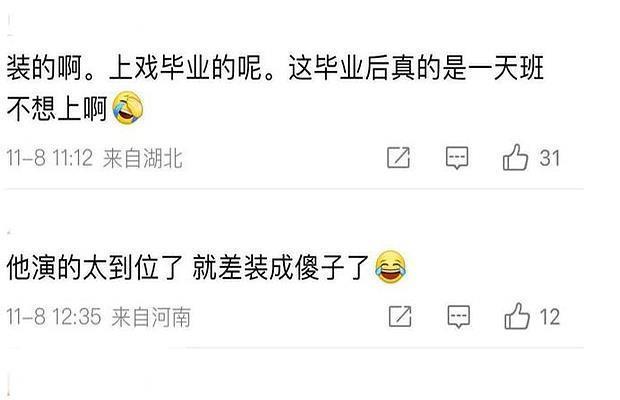Click the divider between the two comments
620x400 pixels.
pos(295,189)
